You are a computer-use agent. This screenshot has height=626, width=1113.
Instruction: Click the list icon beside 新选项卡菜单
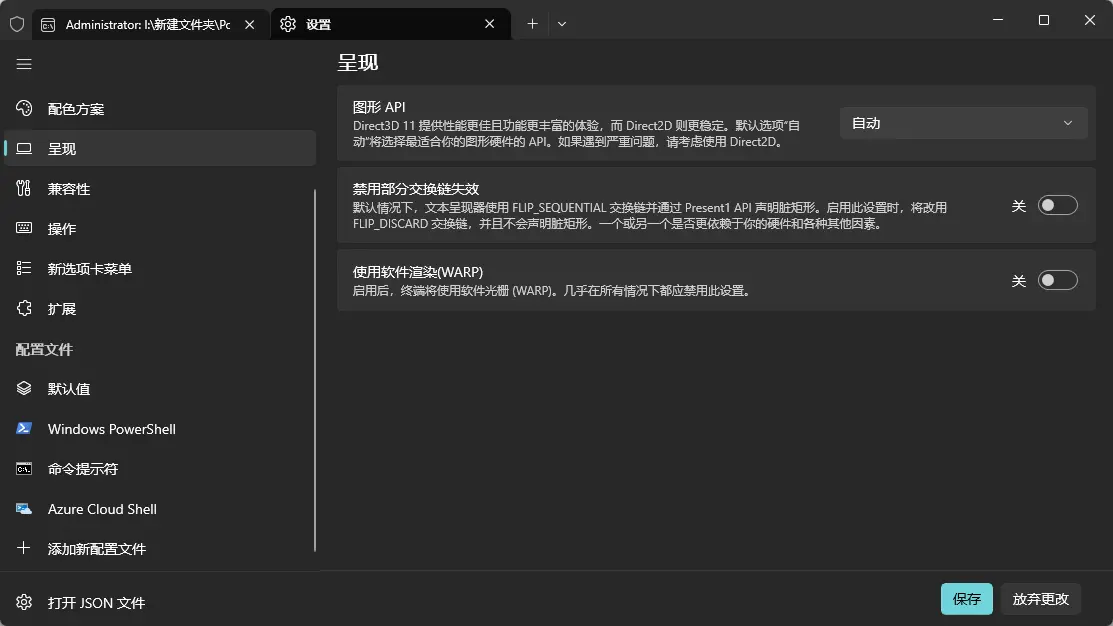pos(24,268)
